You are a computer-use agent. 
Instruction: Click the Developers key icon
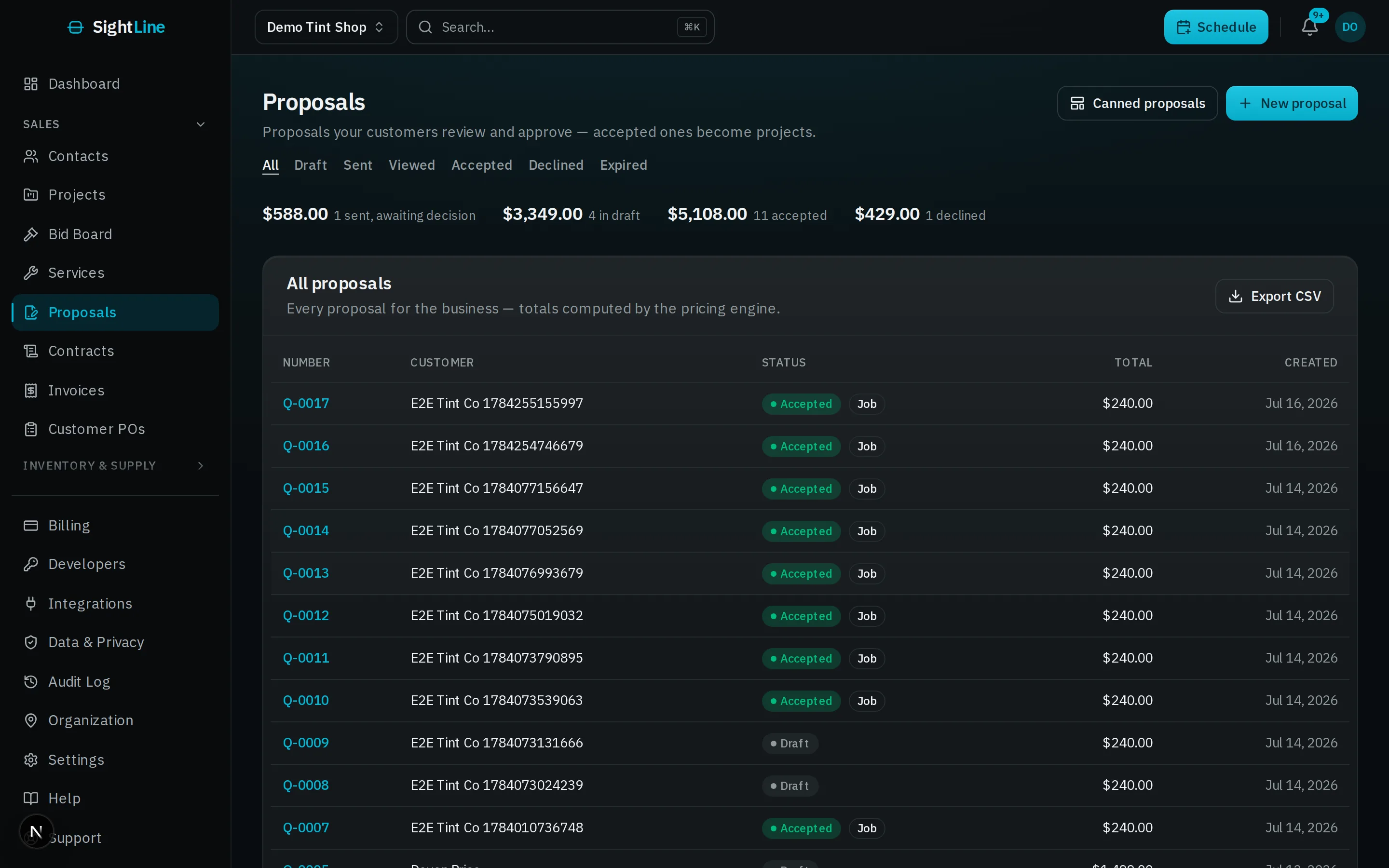click(x=31, y=564)
